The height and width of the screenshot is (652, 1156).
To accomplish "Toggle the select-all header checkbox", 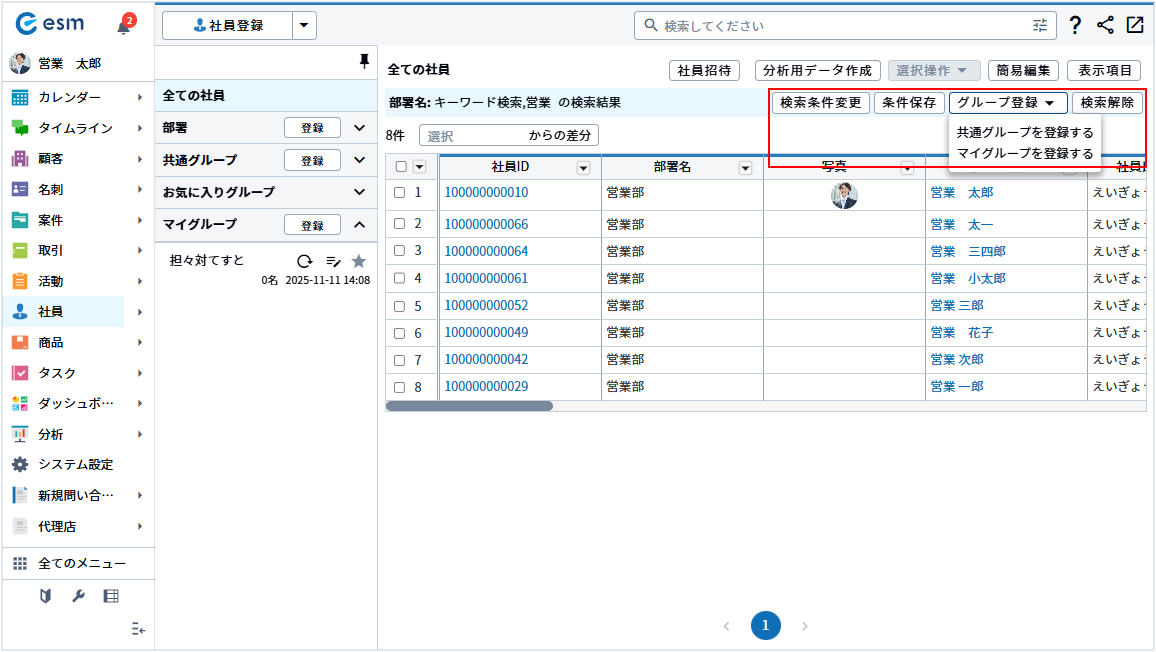I will (401, 168).
